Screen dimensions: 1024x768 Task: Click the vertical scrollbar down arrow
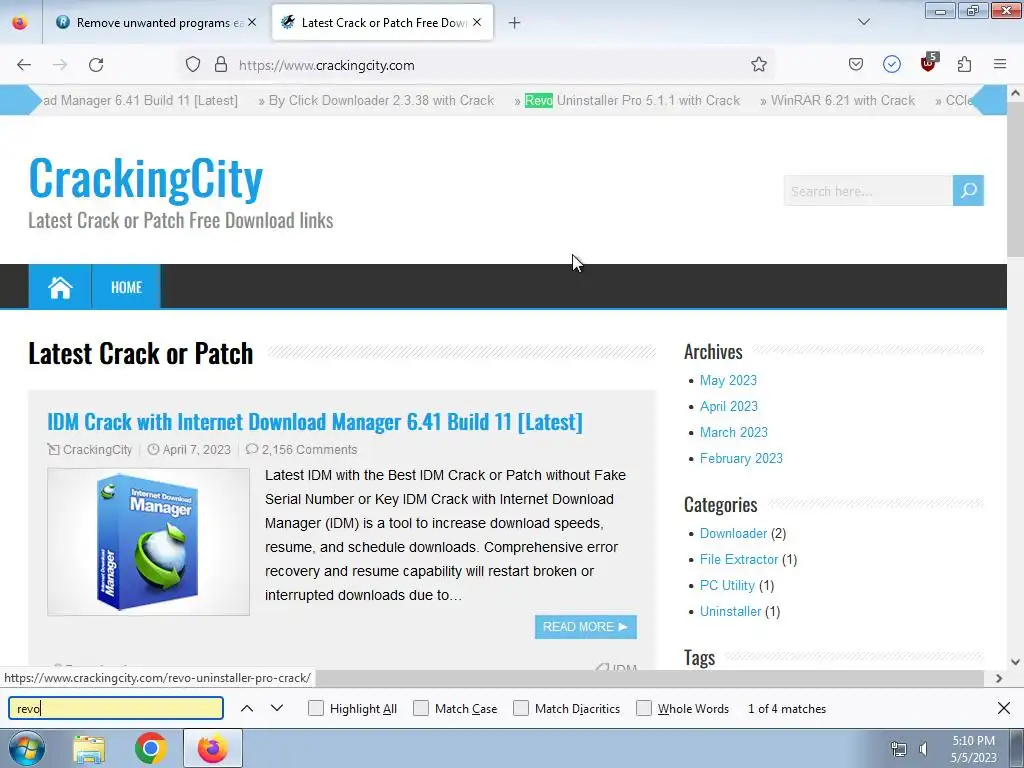tap(1015, 662)
